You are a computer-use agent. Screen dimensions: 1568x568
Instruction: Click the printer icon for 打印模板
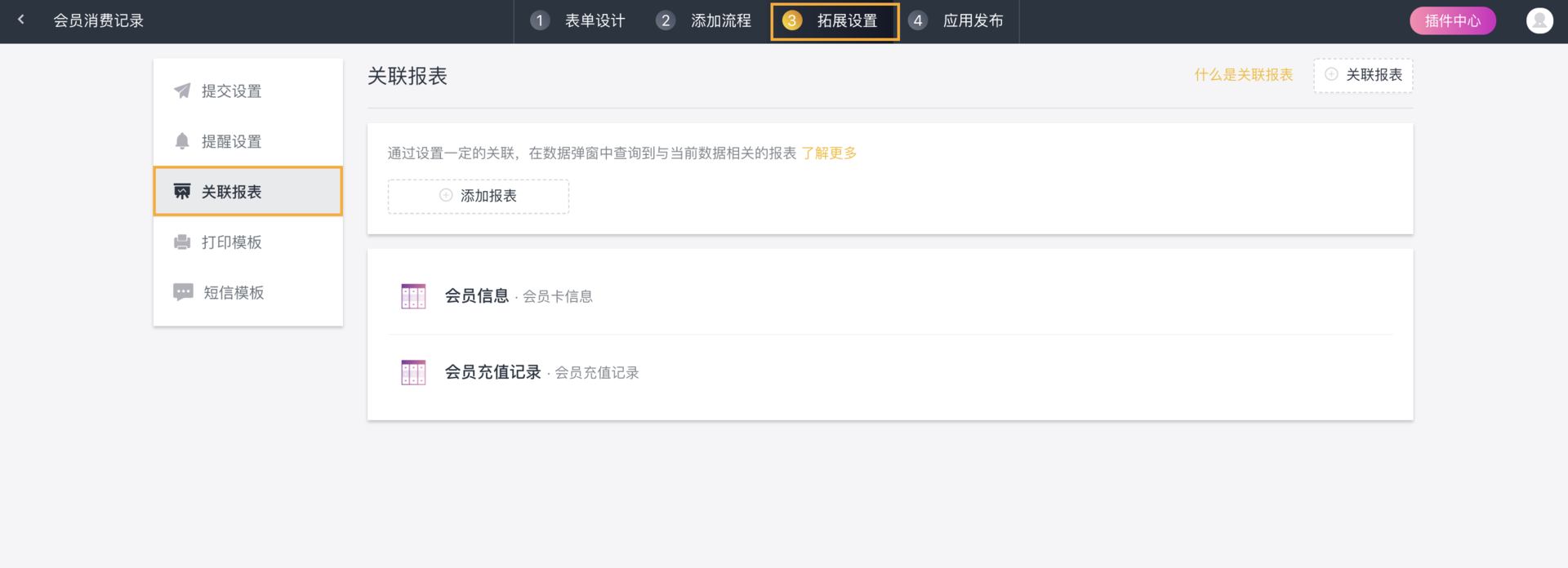pos(182,242)
